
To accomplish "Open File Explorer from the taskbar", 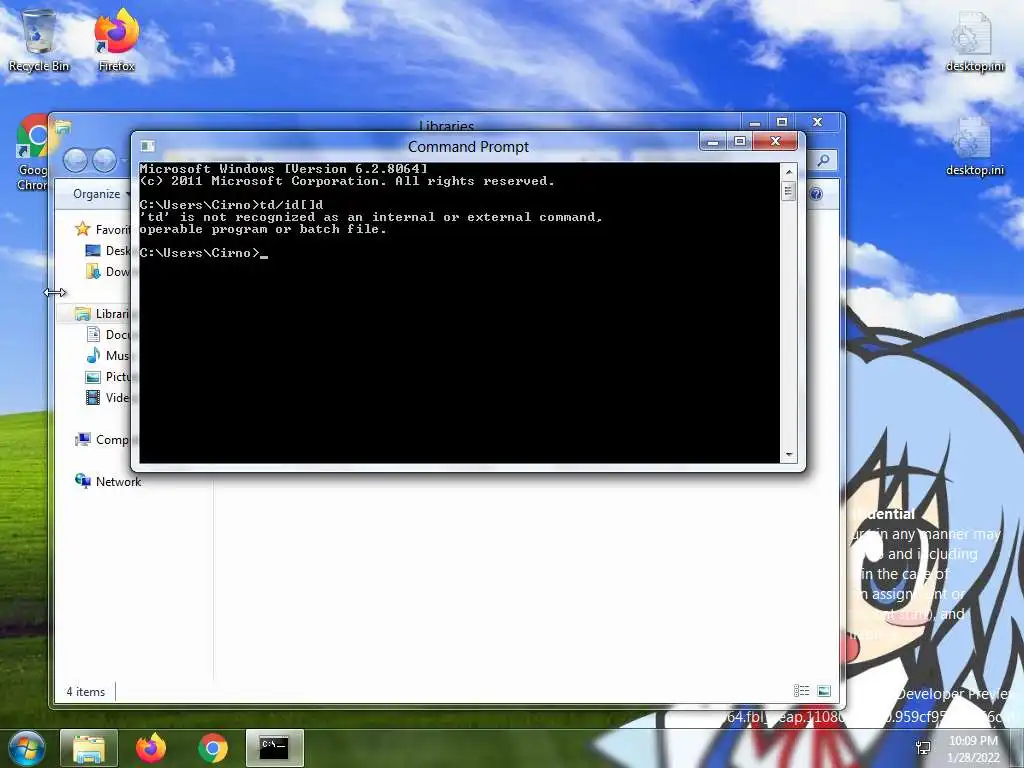I will [89, 748].
